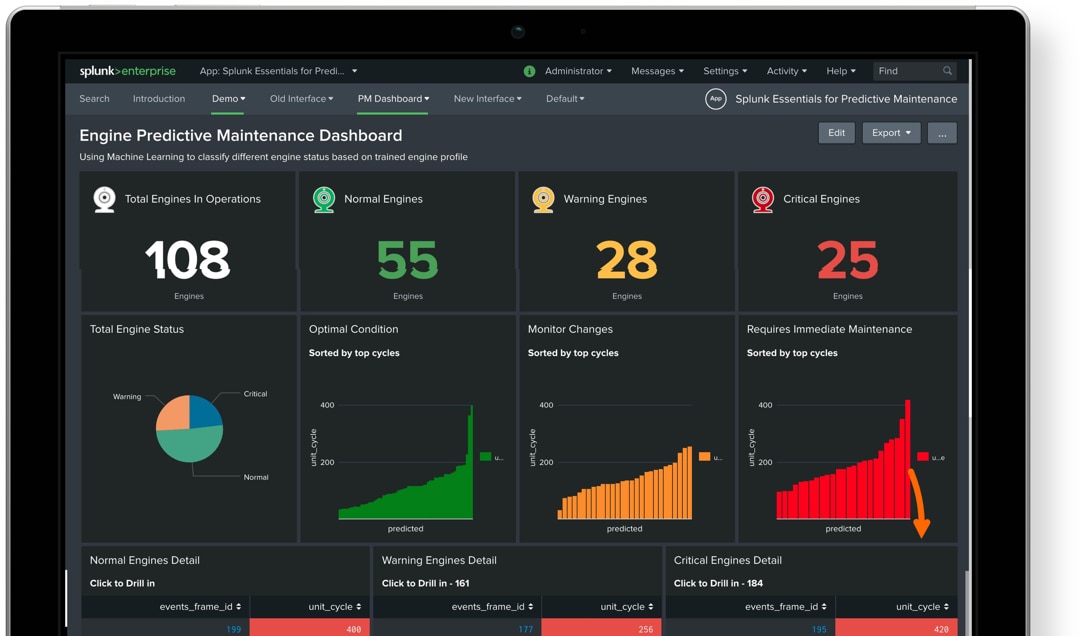Screen dimensions: 1091x636
Task: Click the tallest red bar in Requires Immediate Maintenance
Action: pos(907,459)
